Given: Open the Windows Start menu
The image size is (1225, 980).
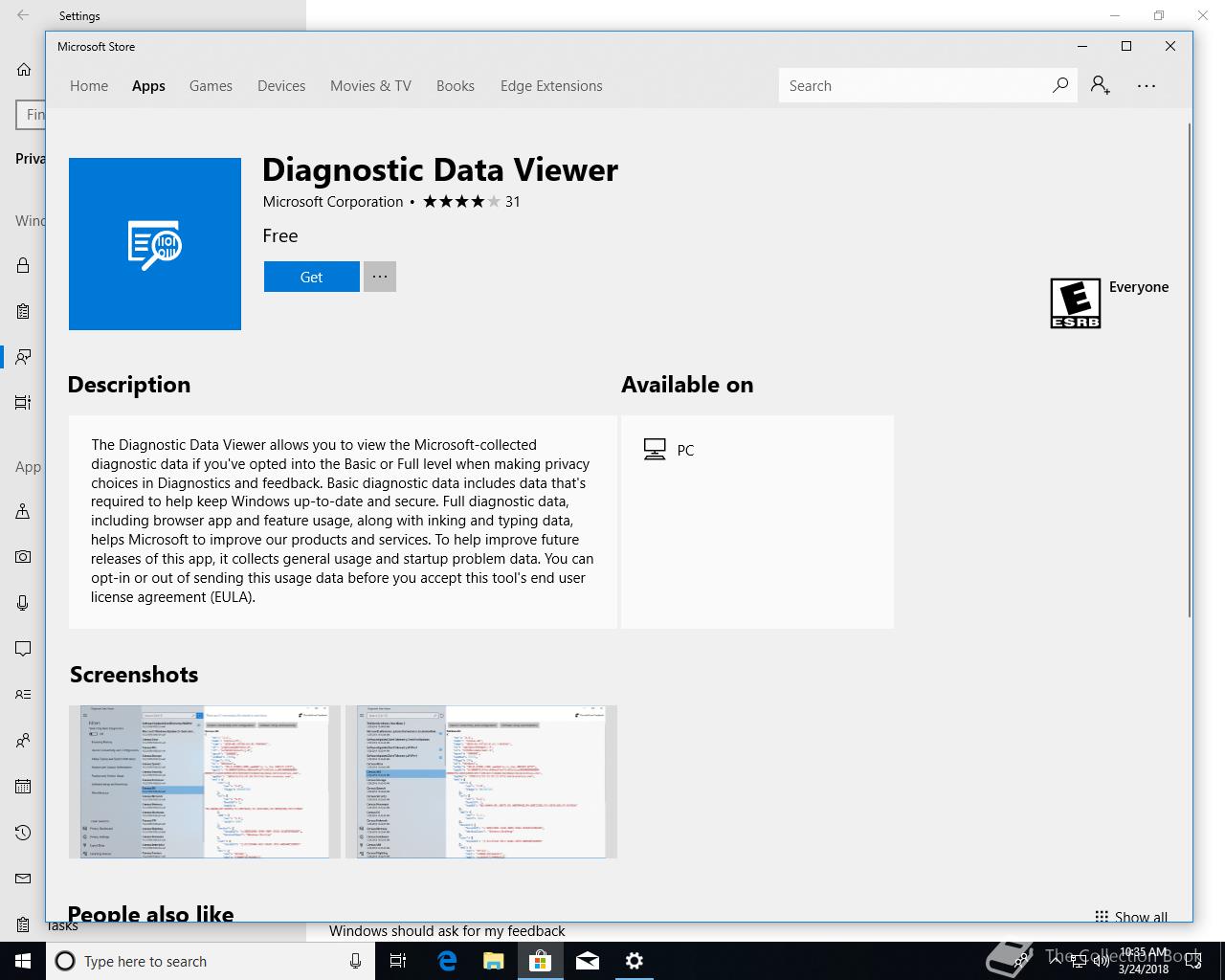Looking at the screenshot, I should [23, 961].
